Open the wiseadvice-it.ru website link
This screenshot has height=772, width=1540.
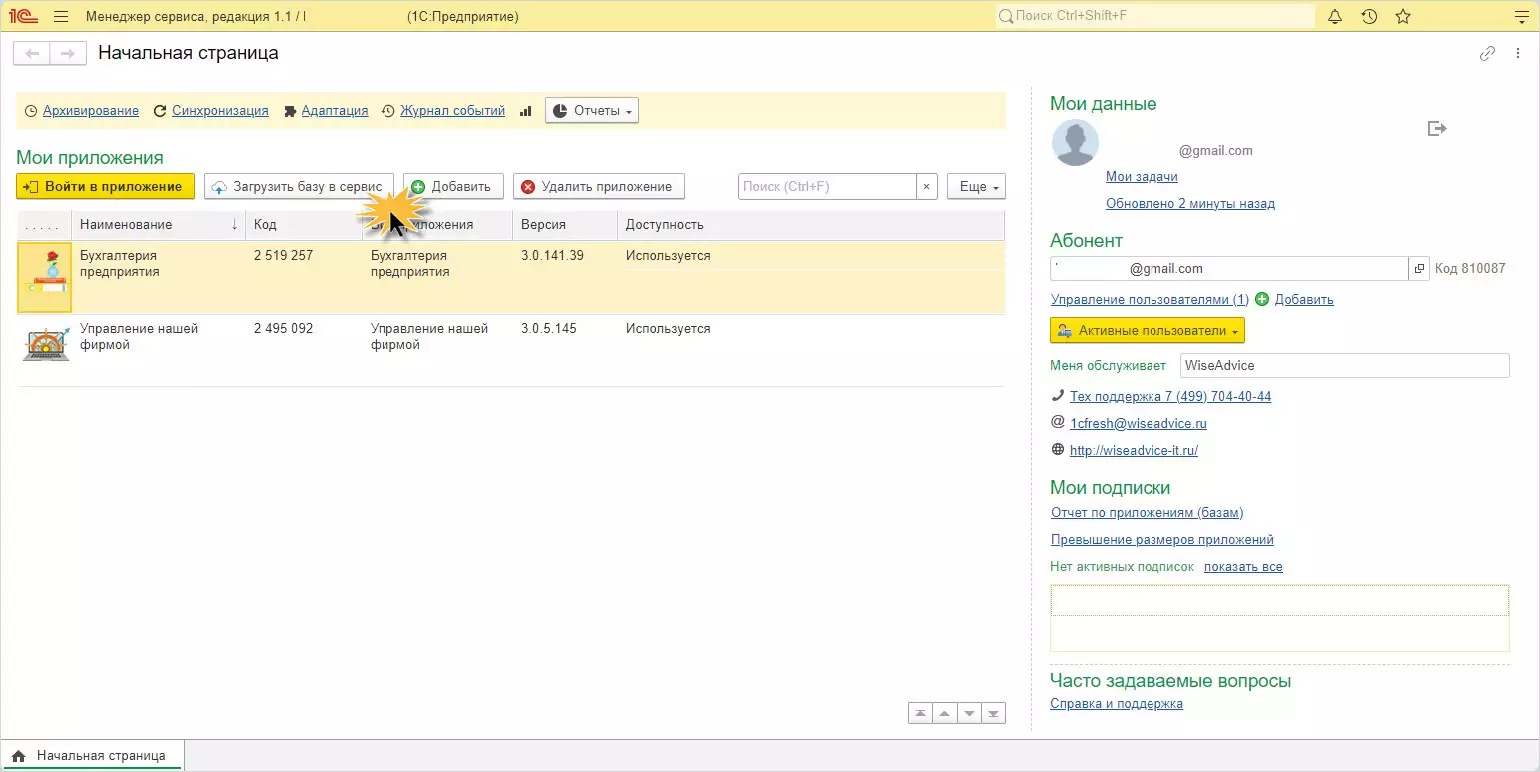(x=1134, y=451)
